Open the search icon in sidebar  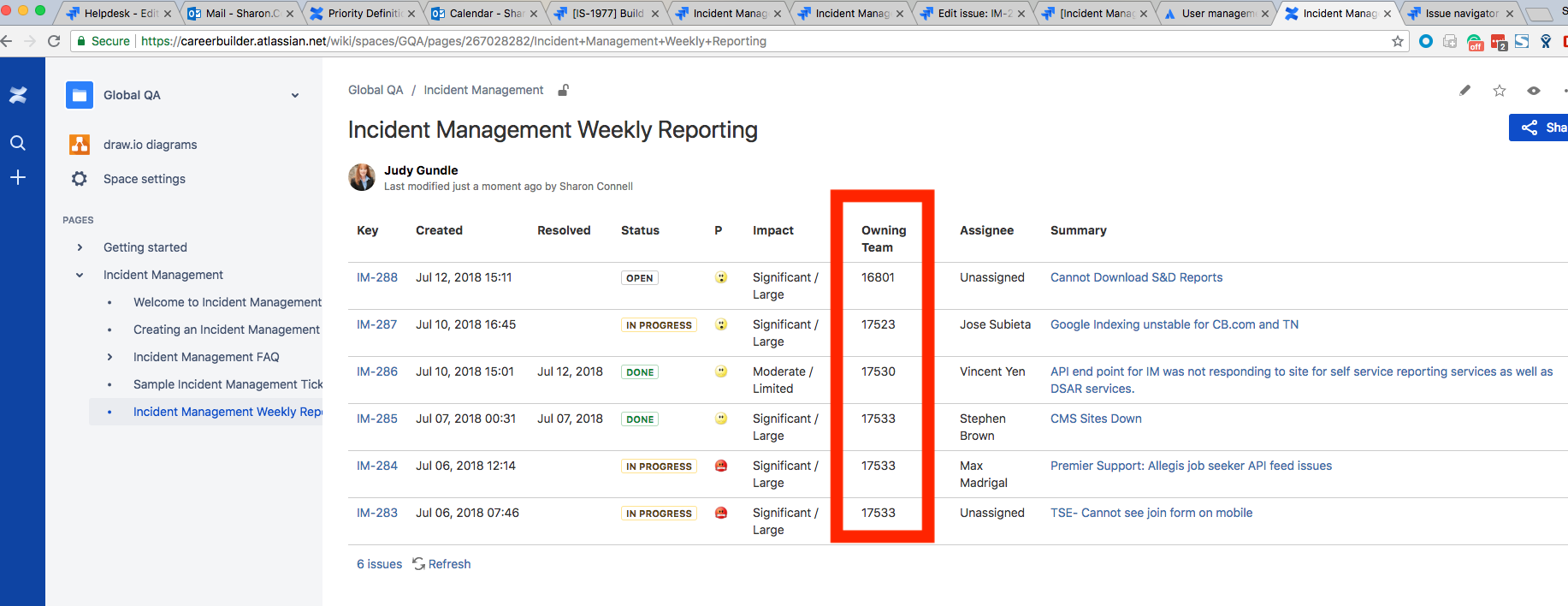click(x=18, y=143)
